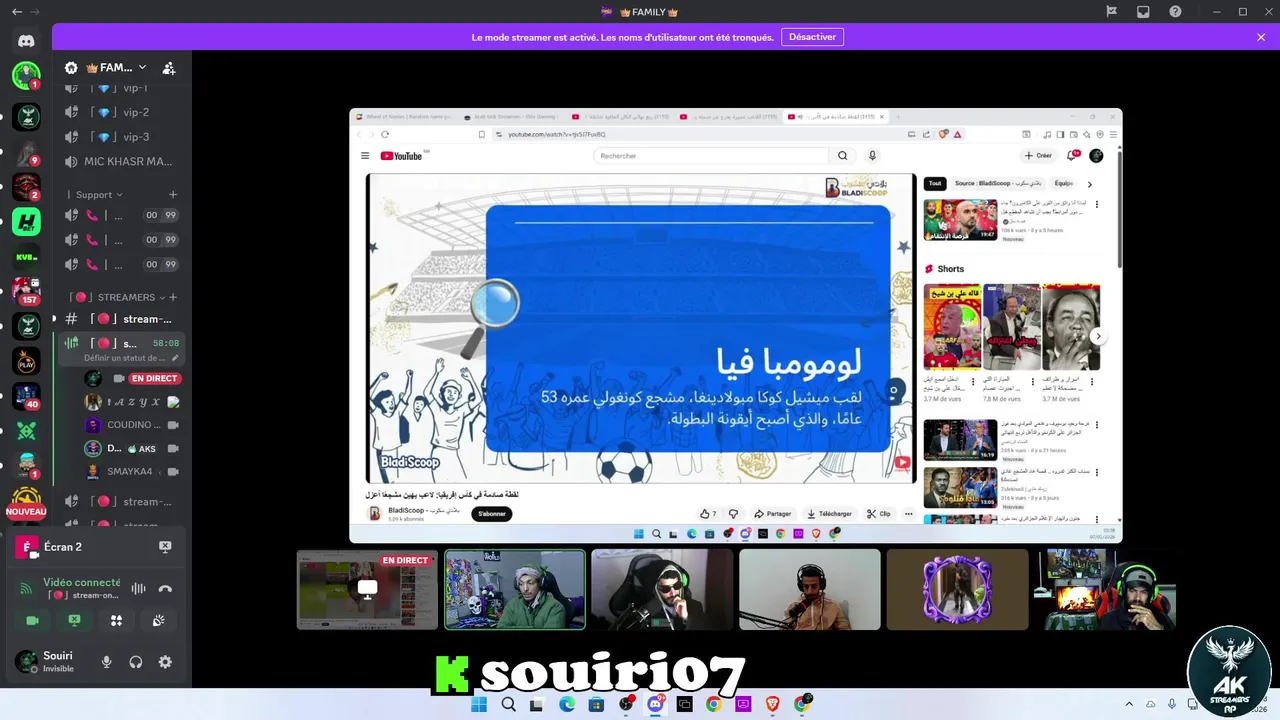Click S'abonner button under video
This screenshot has height=720, width=1280.
point(491,514)
